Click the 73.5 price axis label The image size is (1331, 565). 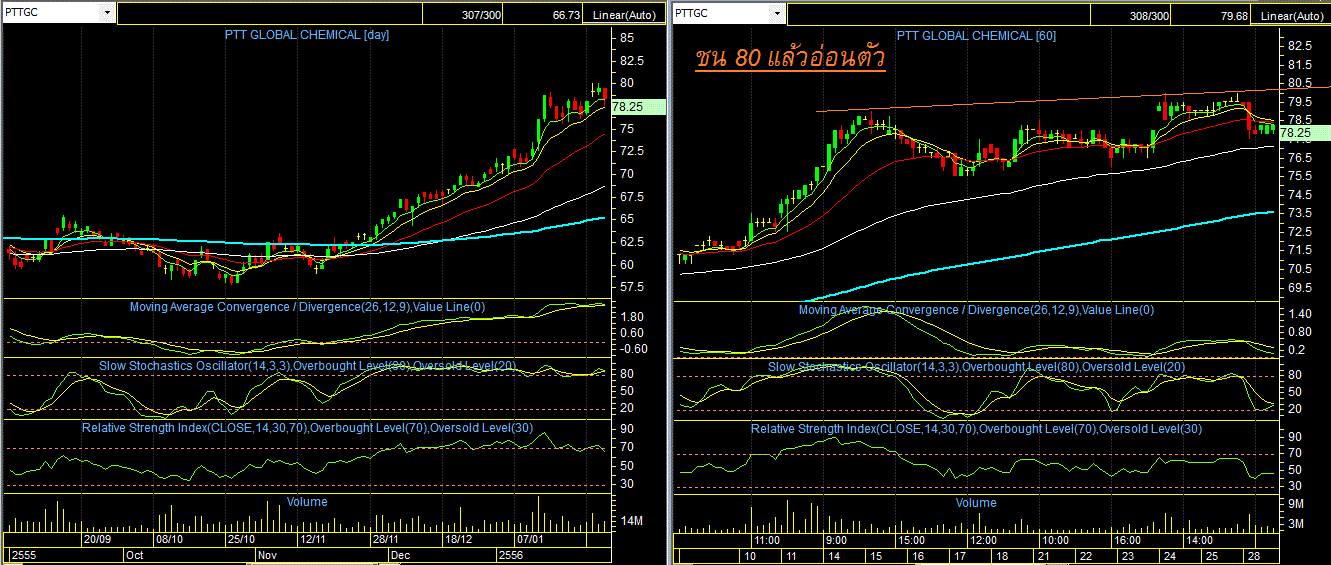pyautogui.click(x=1300, y=213)
